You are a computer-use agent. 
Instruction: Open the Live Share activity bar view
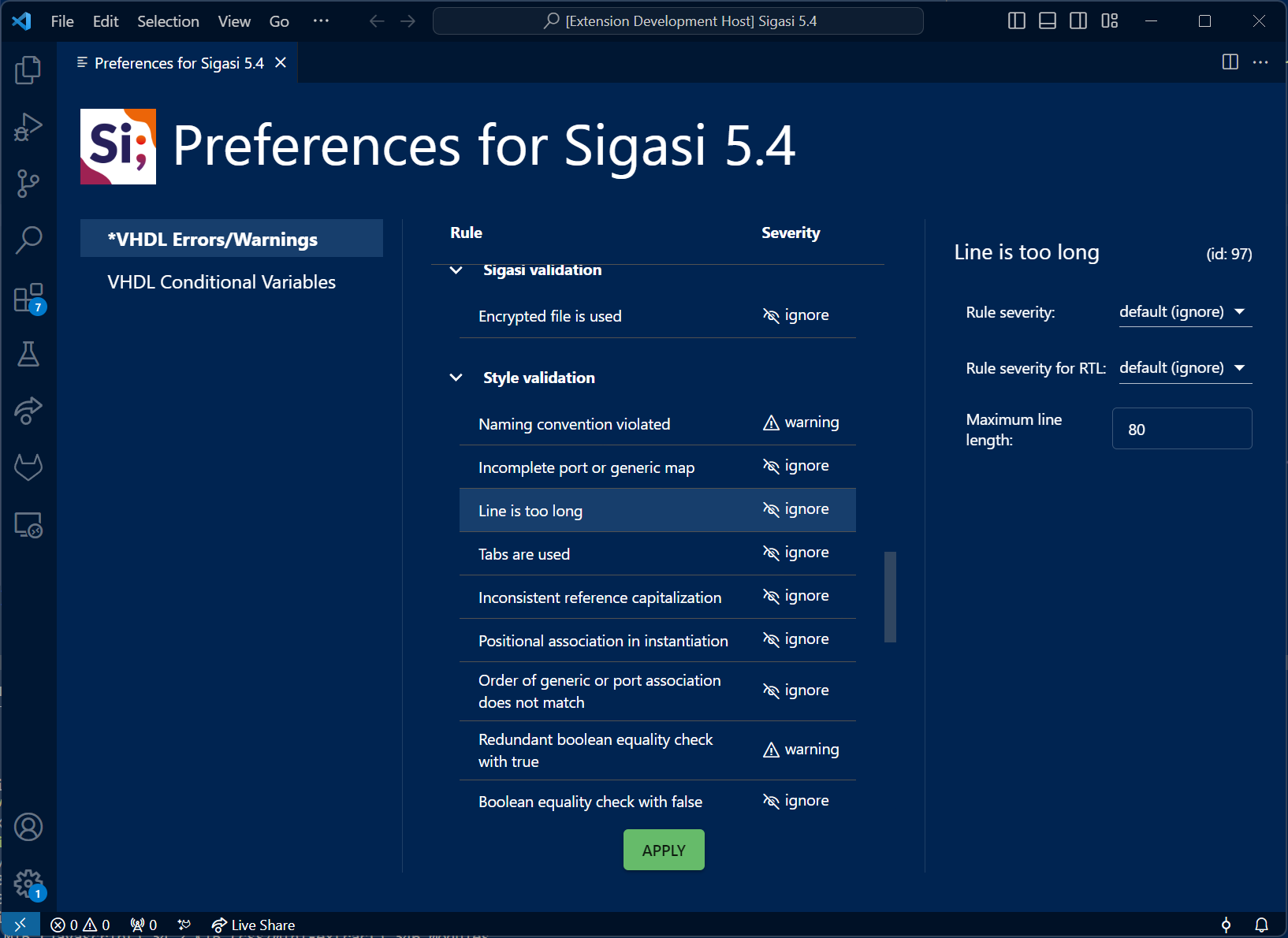coord(28,411)
